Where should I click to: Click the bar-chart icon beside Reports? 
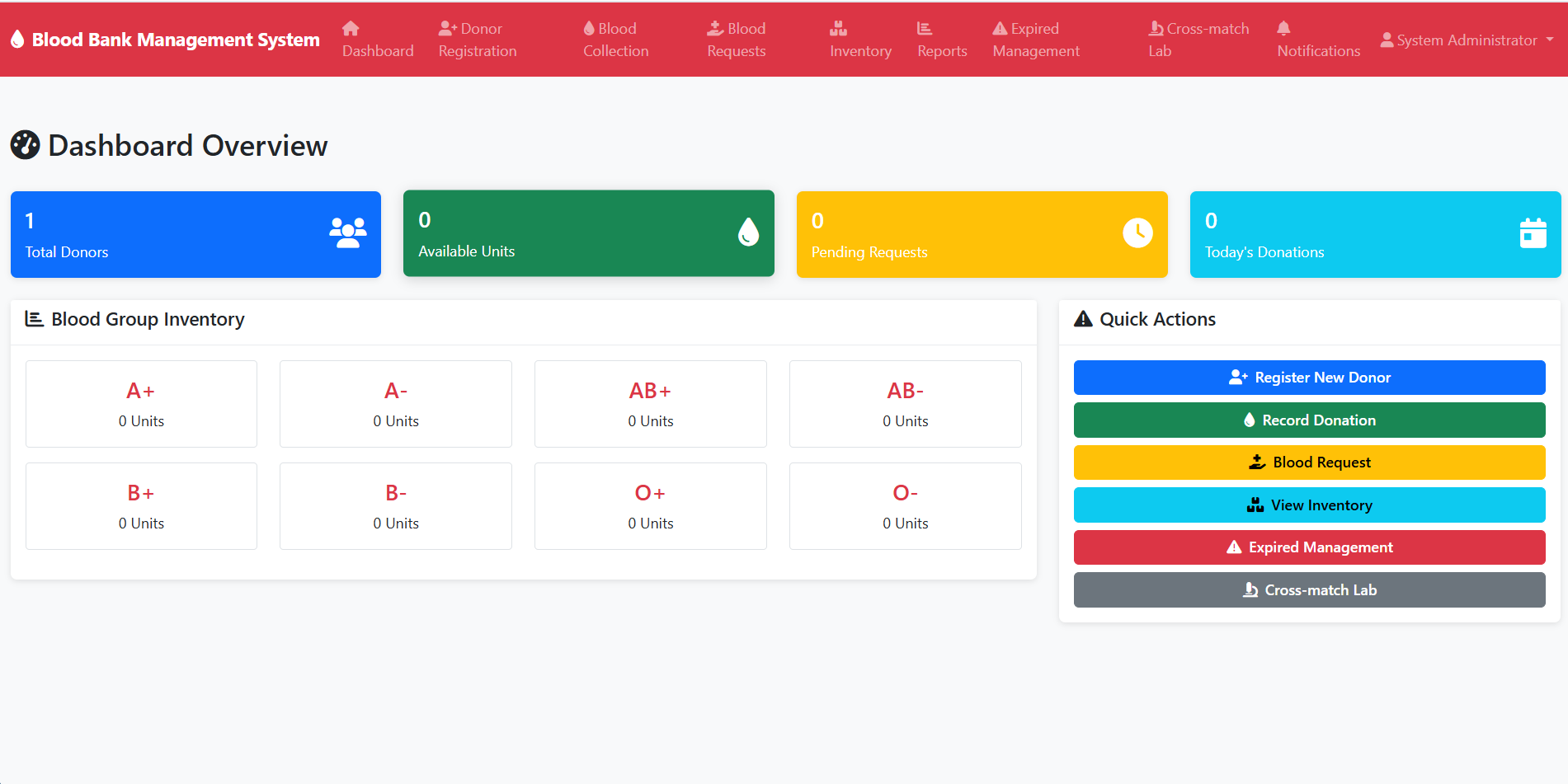pyautogui.click(x=925, y=28)
